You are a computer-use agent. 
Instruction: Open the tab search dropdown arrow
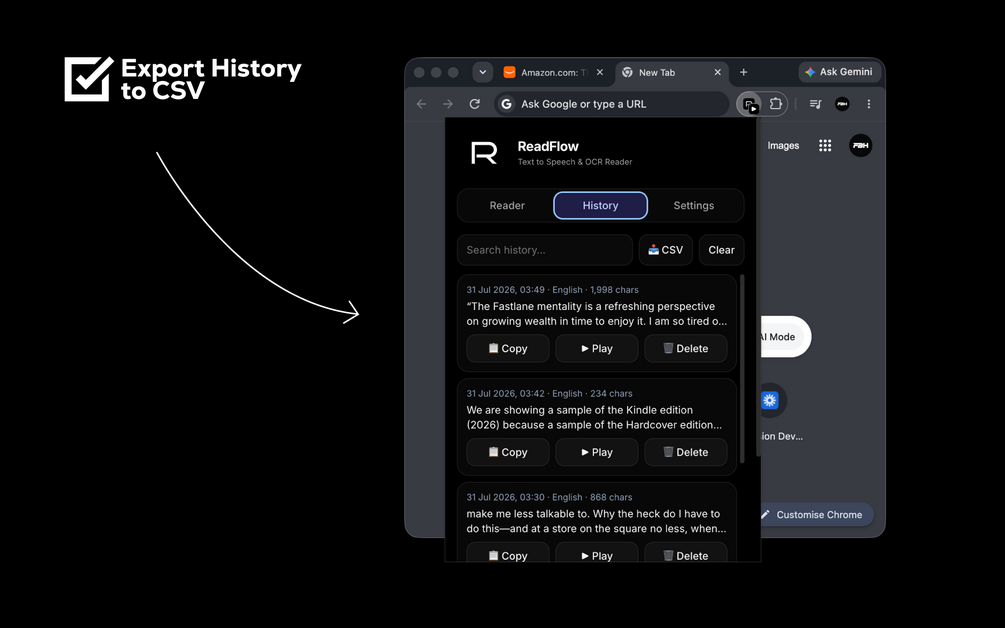483,72
